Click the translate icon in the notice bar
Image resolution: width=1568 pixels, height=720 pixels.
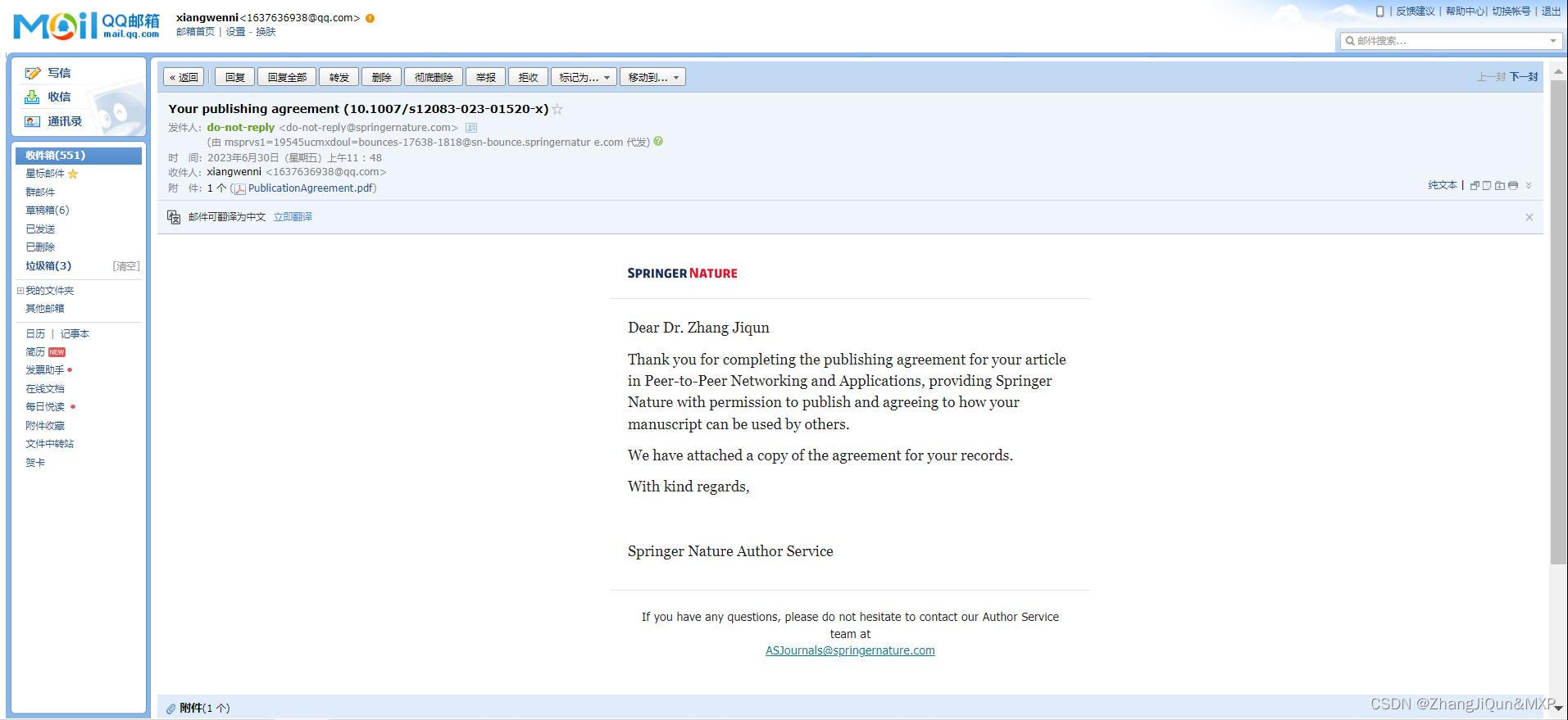click(x=174, y=217)
